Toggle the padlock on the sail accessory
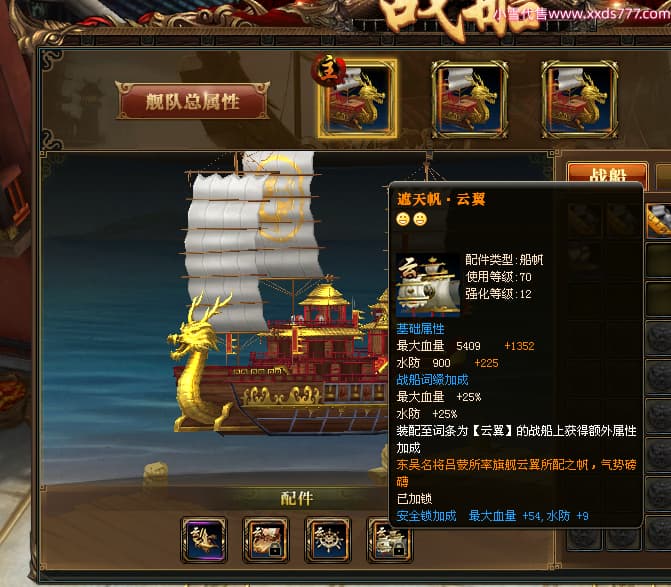The height and width of the screenshot is (587, 671). click(399, 549)
